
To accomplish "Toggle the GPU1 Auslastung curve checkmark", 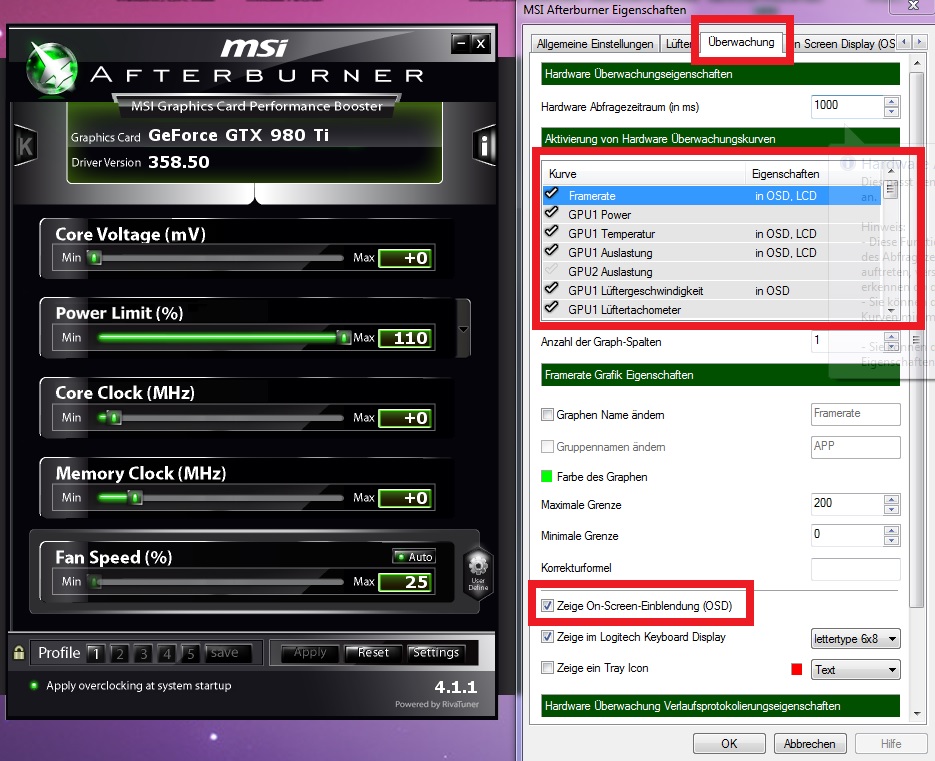I will (x=552, y=250).
